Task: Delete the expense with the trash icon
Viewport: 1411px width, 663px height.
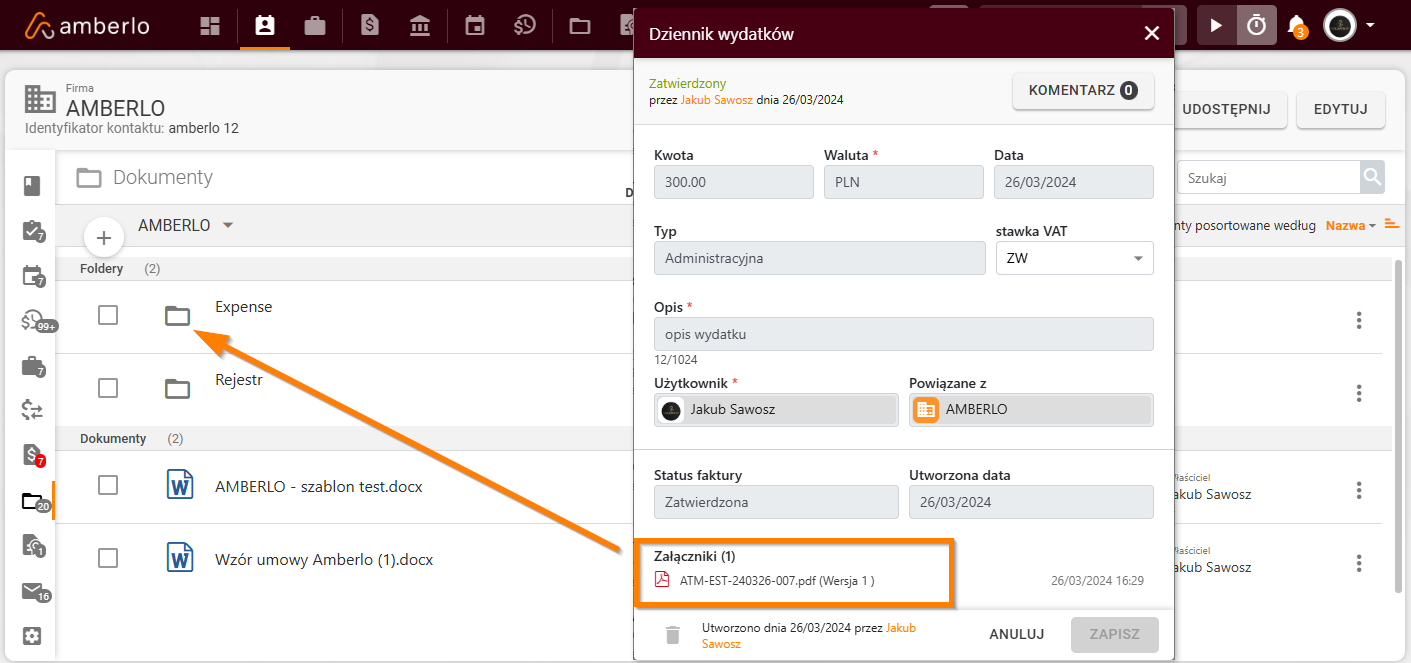Action: pyautogui.click(x=673, y=635)
